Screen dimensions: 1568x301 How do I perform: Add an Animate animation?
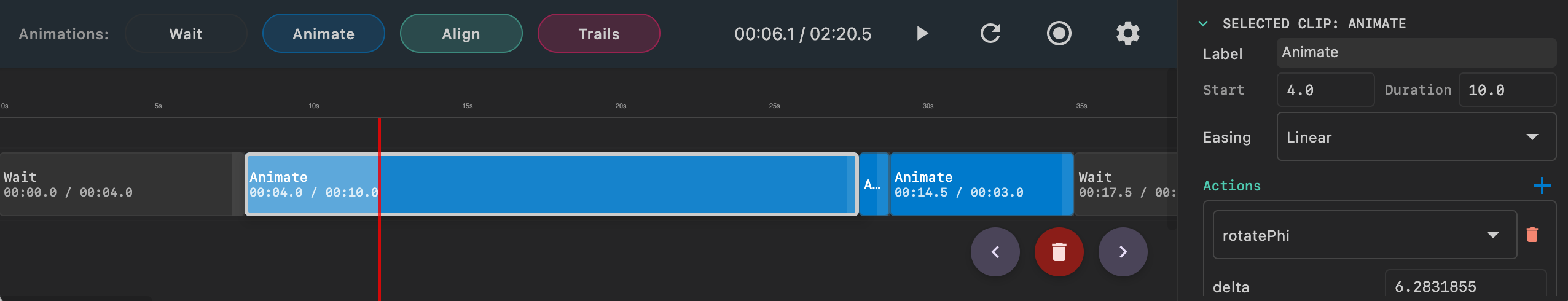323,34
